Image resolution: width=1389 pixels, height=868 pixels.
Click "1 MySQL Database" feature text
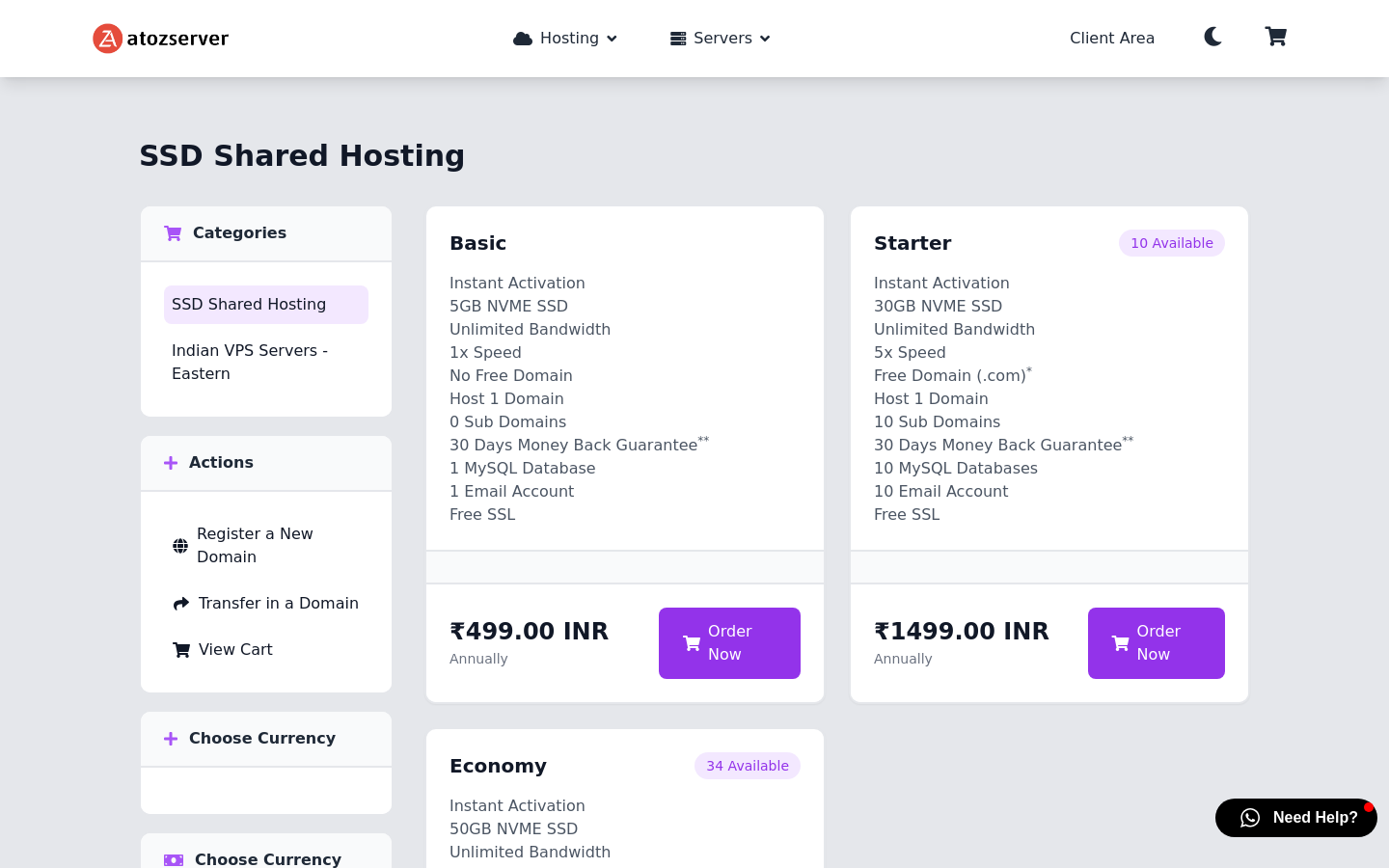coord(523,469)
